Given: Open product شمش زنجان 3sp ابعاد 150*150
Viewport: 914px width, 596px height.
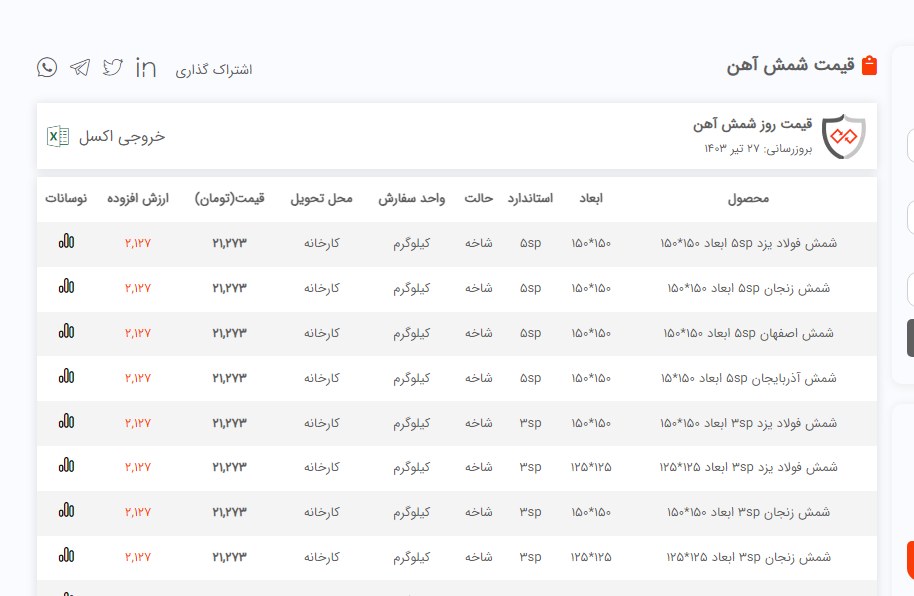Looking at the screenshot, I should [x=748, y=512].
